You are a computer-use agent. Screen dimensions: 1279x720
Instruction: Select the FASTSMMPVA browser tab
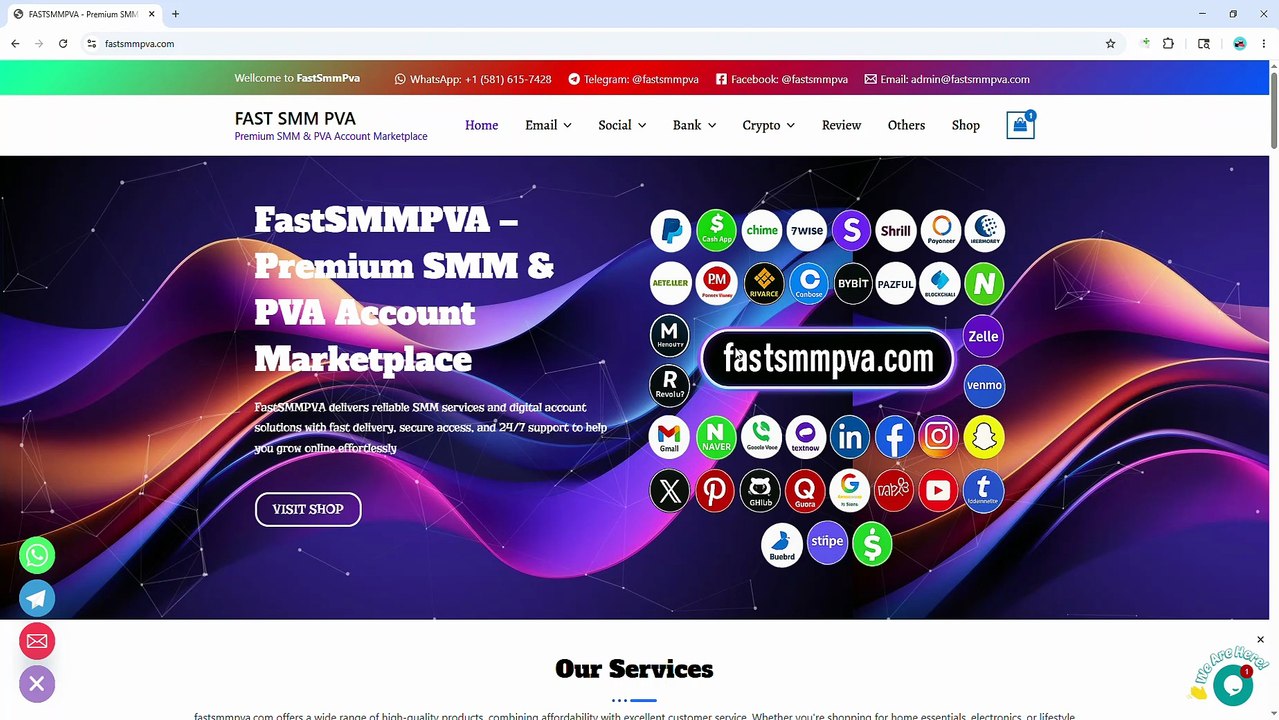84,14
